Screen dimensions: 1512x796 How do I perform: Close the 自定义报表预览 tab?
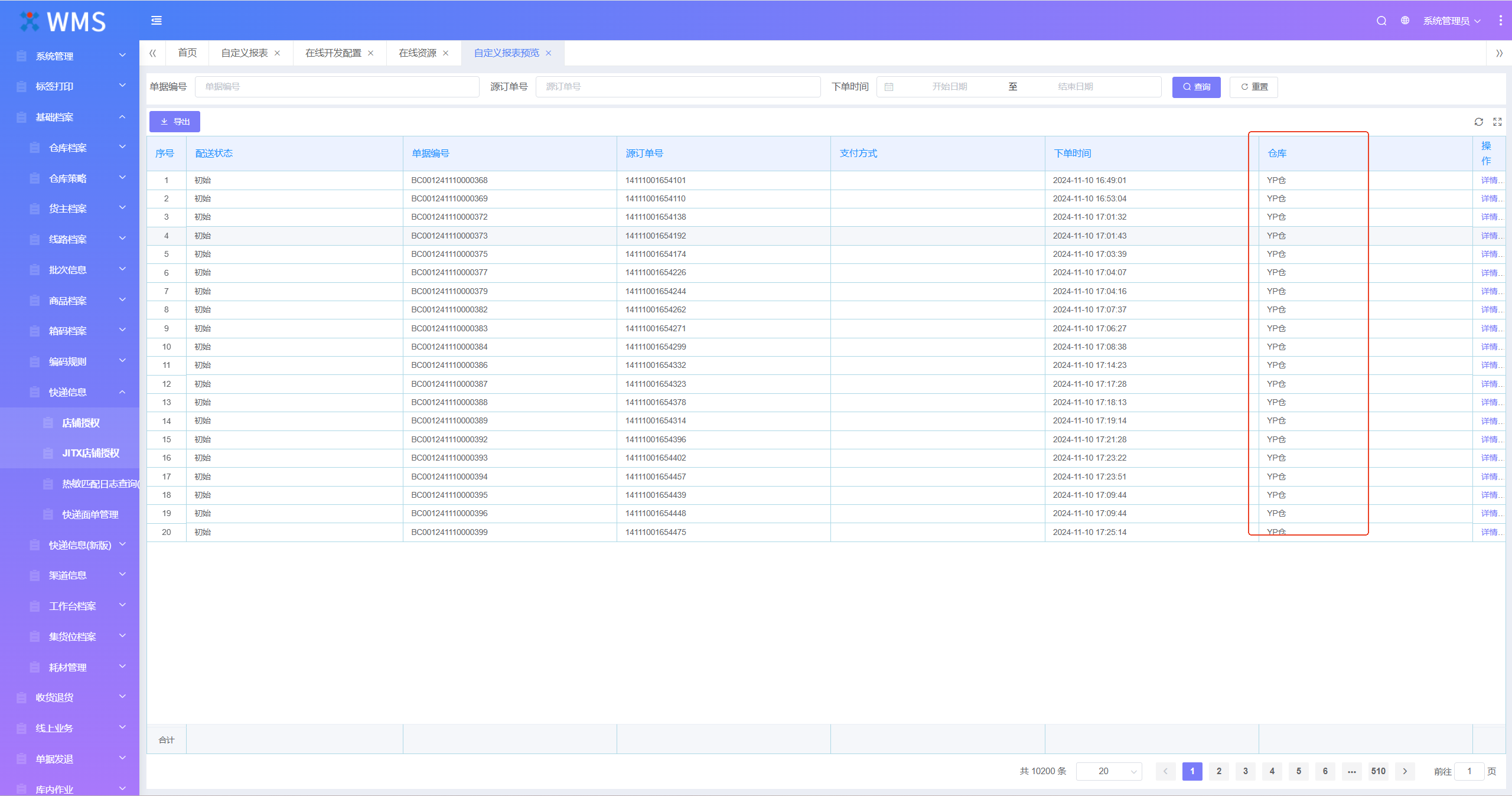(x=549, y=53)
